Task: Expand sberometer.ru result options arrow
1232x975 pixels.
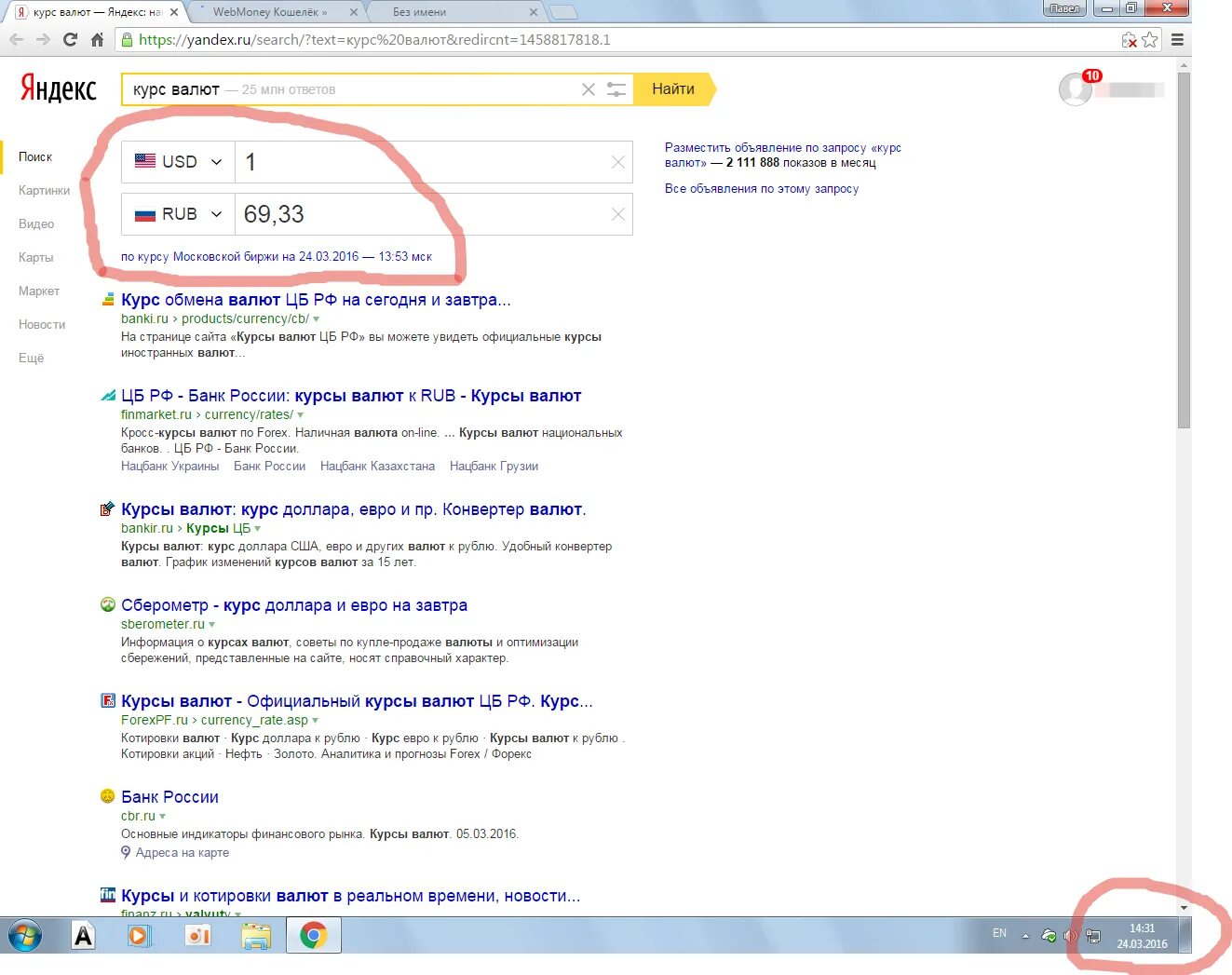Action: pos(211,625)
